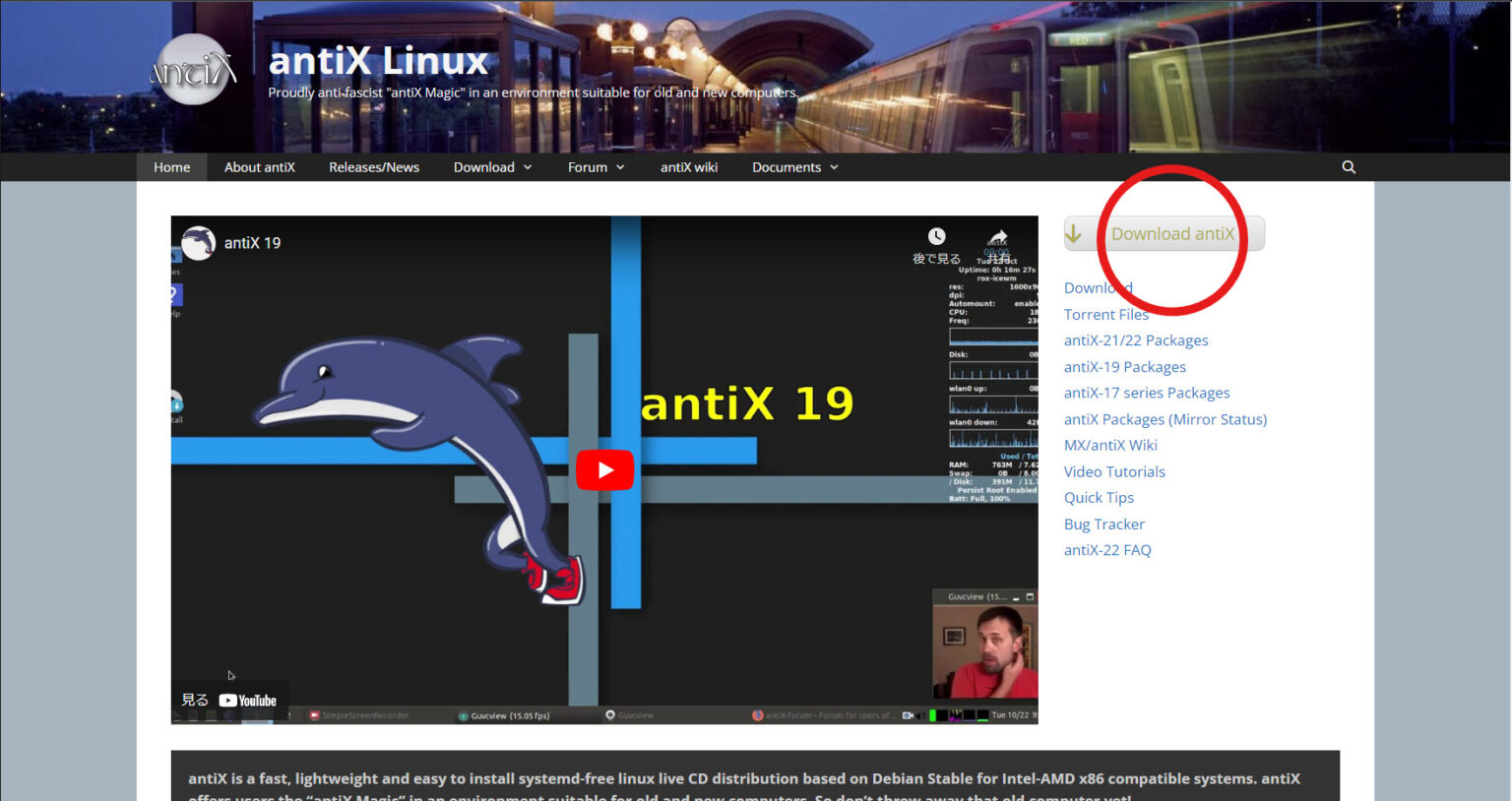Open the Video Tutorials link
The image size is (1512, 801).
click(x=1113, y=471)
